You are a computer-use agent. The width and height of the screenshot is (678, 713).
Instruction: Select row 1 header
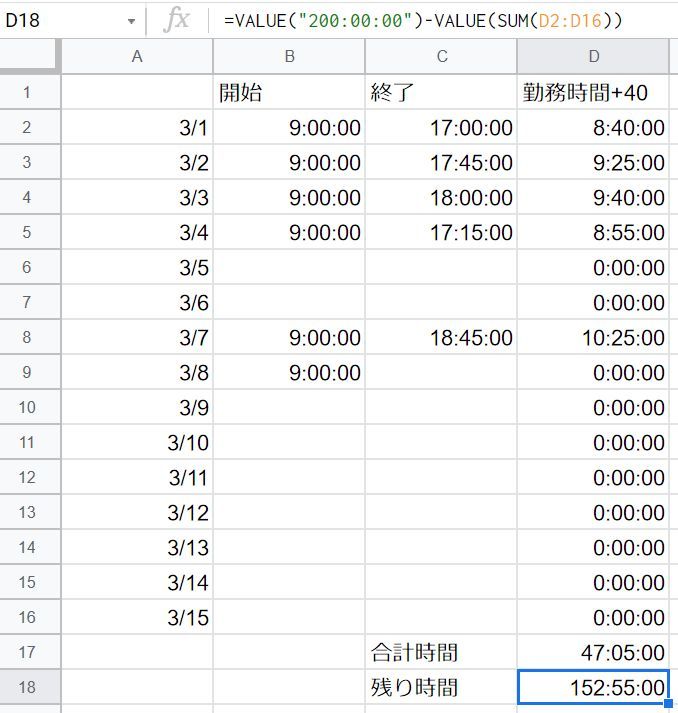pyautogui.click(x=27, y=93)
